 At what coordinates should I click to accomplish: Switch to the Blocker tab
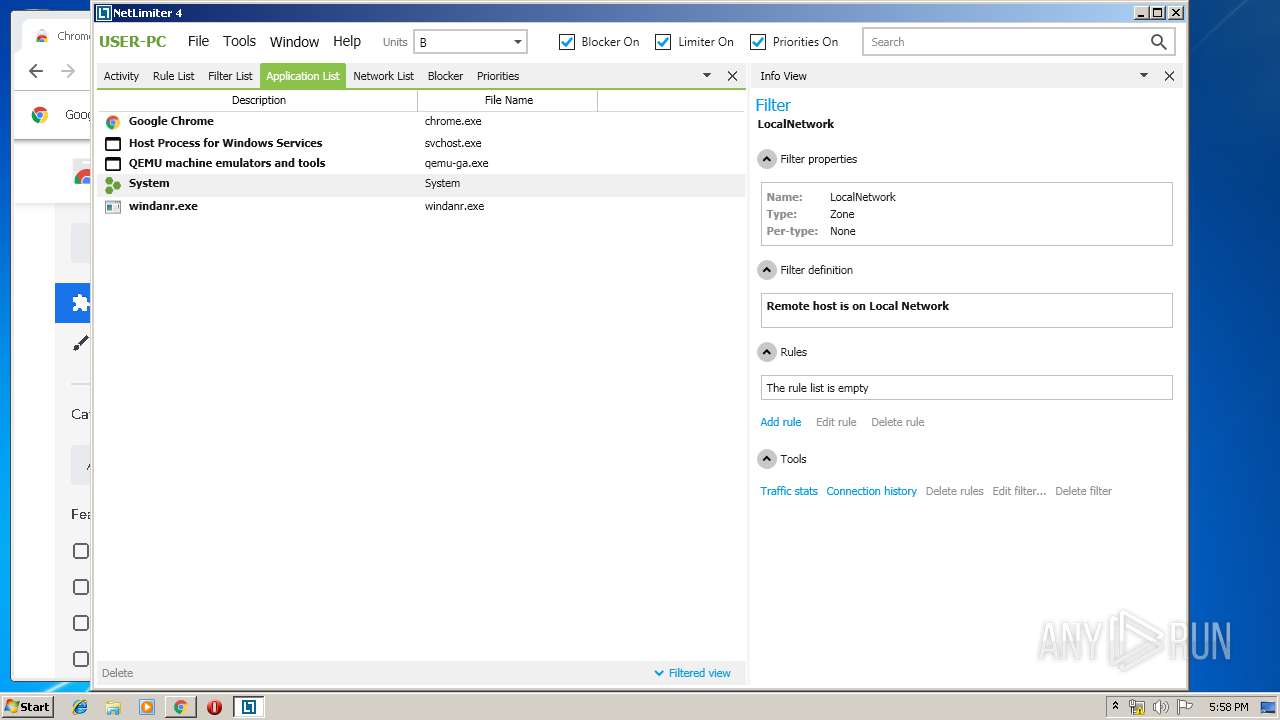point(445,76)
